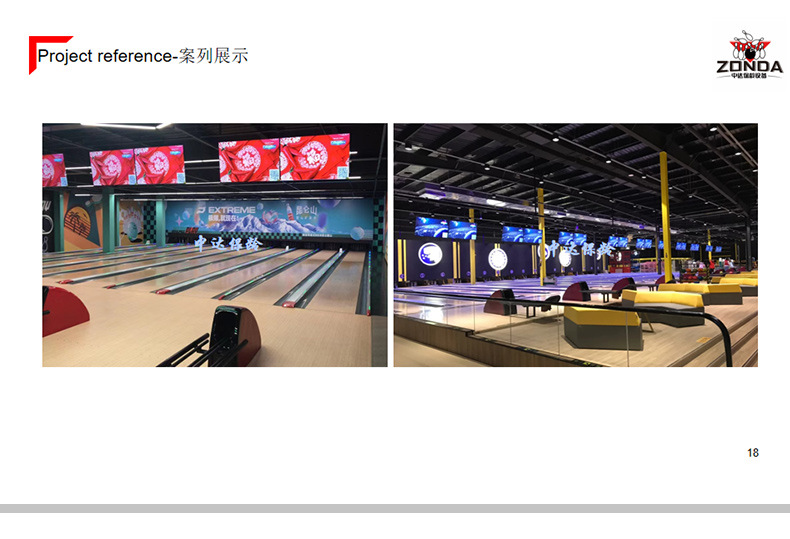The height and width of the screenshot is (539, 790).
Task: Click the Chinese subtitle under ZONDA logo
Action: (749, 76)
